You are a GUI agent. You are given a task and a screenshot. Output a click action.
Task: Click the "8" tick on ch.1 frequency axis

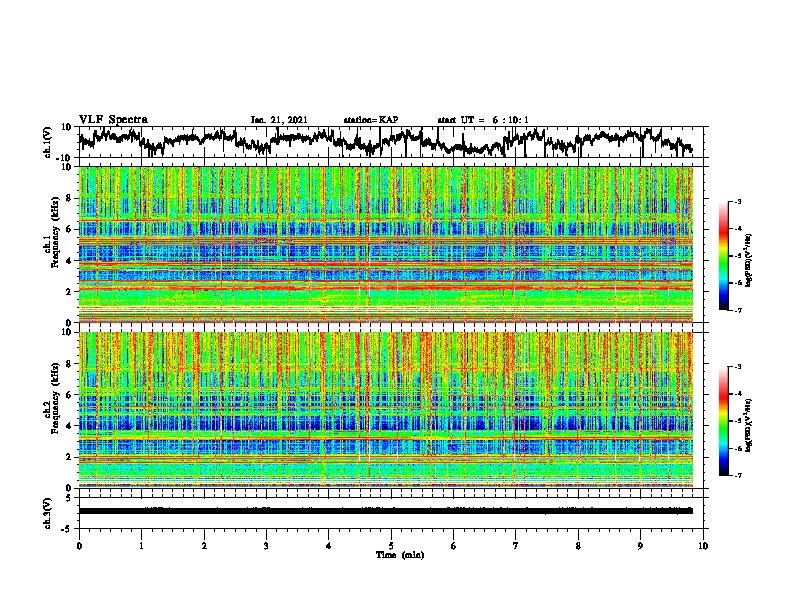(70, 198)
